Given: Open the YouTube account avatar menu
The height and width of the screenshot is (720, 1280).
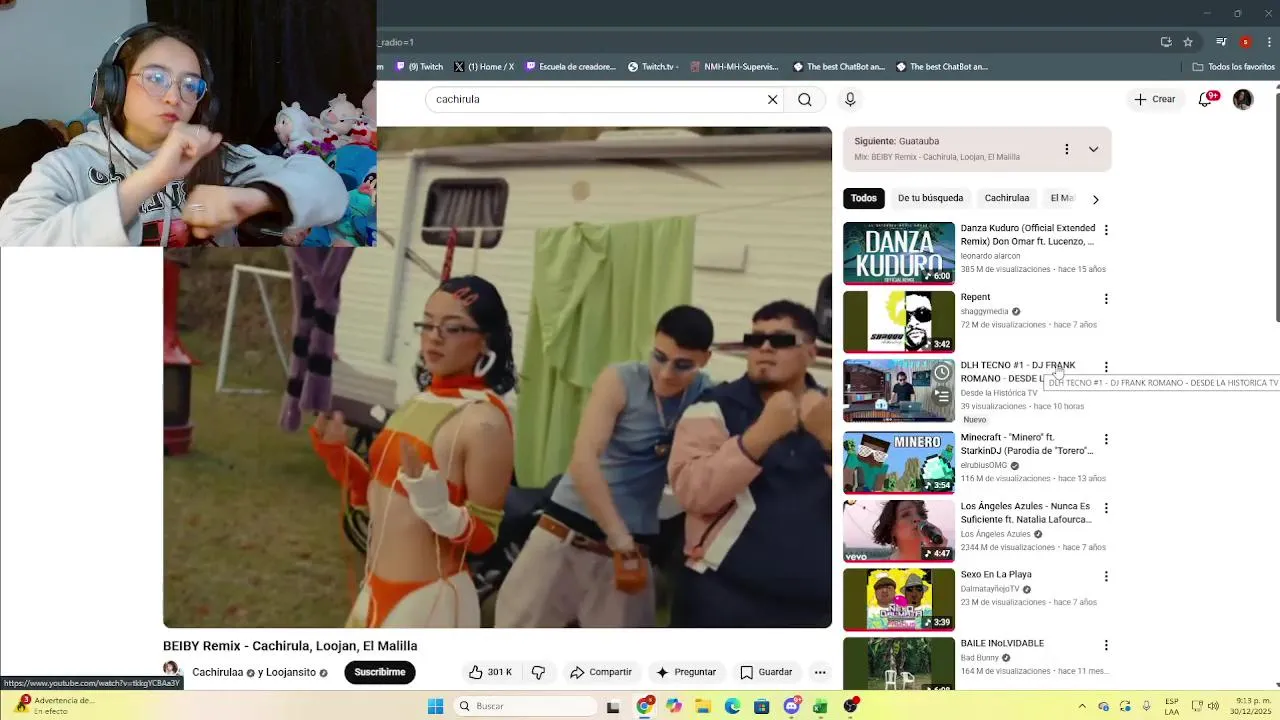Looking at the screenshot, I should pyautogui.click(x=1243, y=99).
